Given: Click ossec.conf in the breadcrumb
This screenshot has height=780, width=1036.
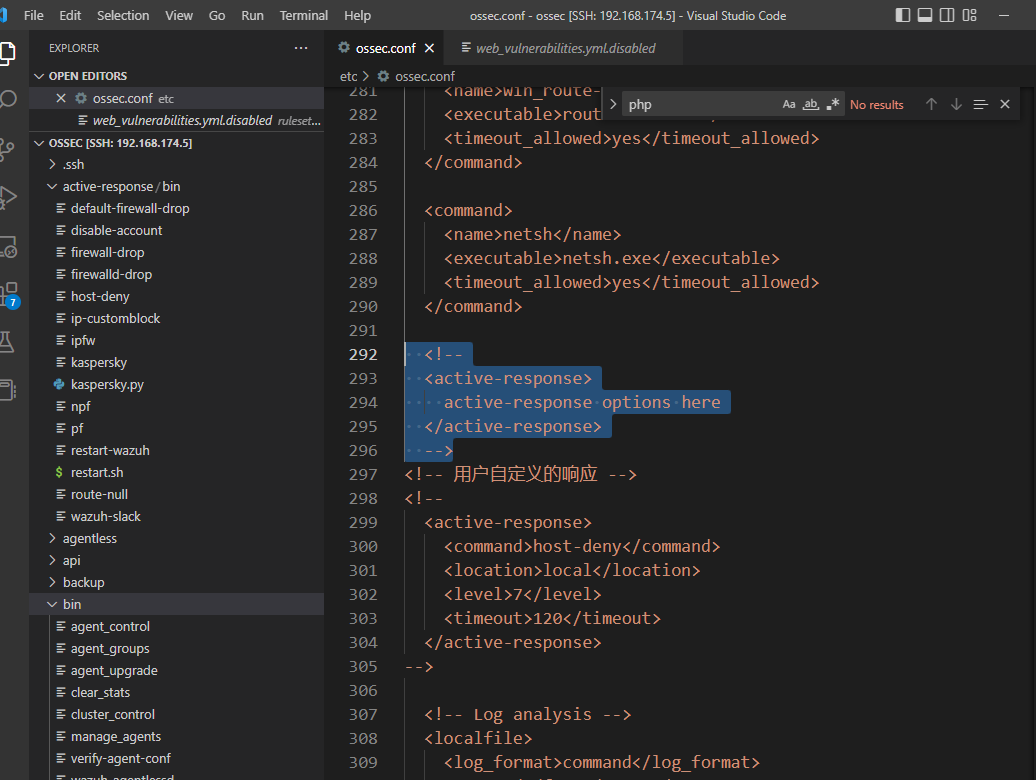Looking at the screenshot, I should tap(425, 76).
